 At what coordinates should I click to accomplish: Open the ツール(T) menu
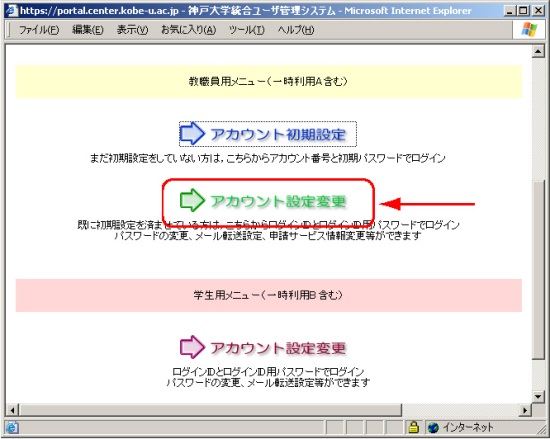click(x=247, y=30)
